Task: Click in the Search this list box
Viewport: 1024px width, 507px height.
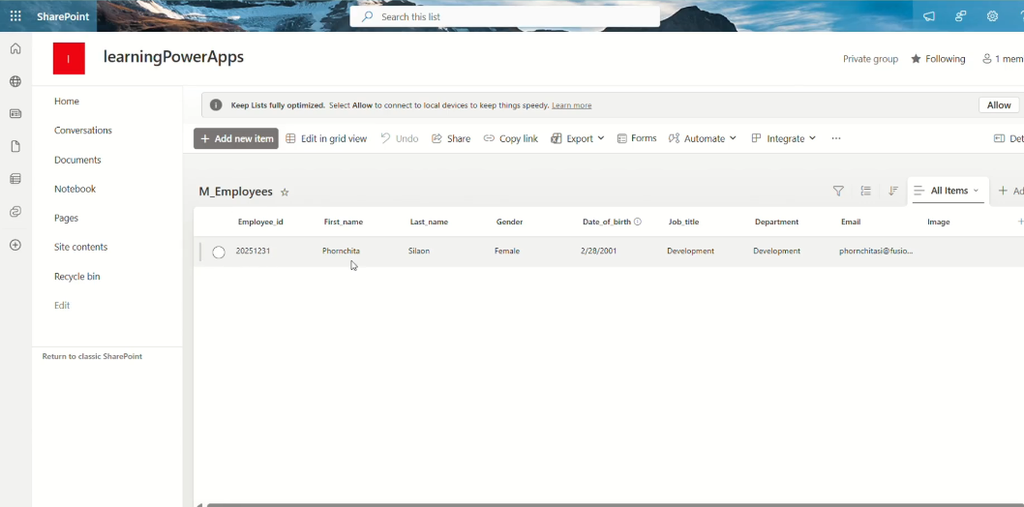Action: coord(505,16)
